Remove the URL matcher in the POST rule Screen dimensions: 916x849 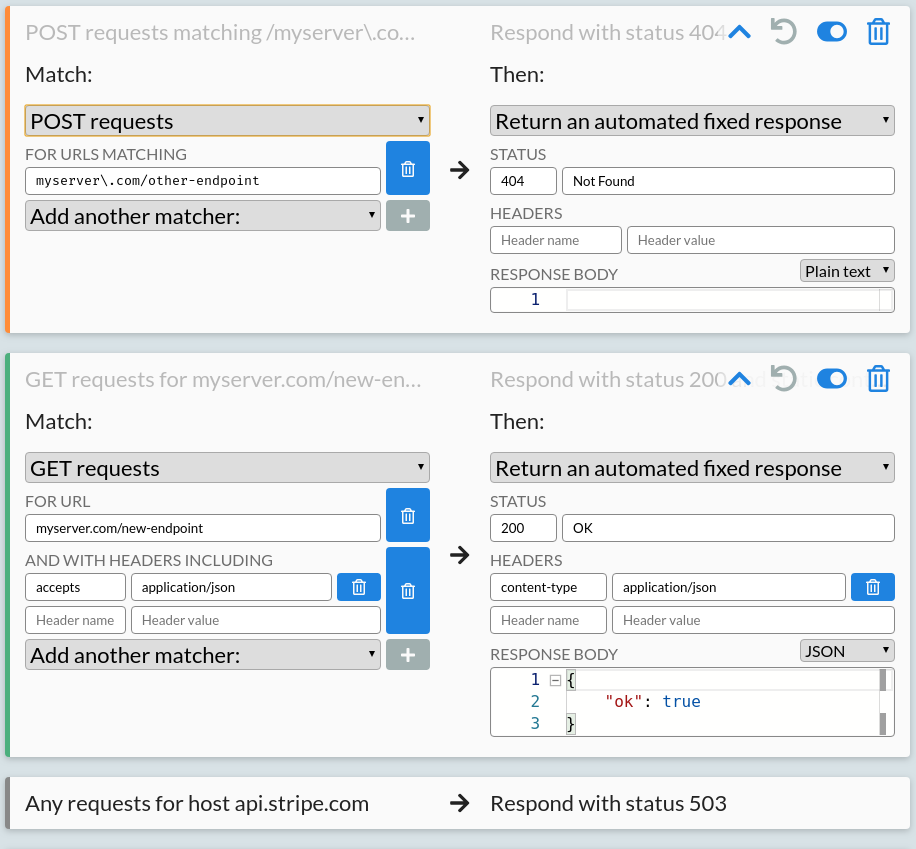coord(407,168)
